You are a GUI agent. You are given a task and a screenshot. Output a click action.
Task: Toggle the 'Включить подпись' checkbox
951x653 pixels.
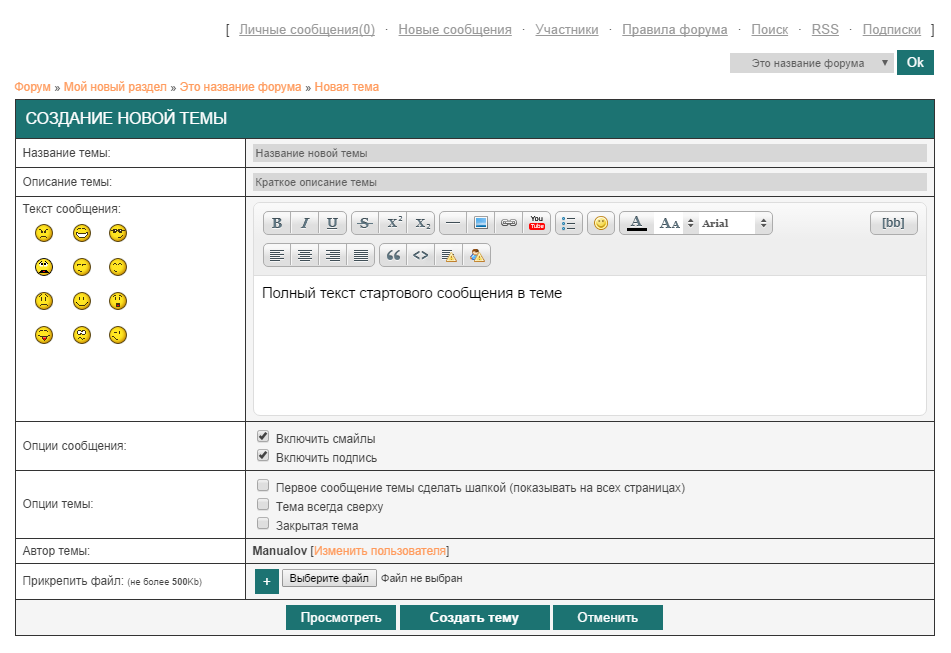(263, 456)
